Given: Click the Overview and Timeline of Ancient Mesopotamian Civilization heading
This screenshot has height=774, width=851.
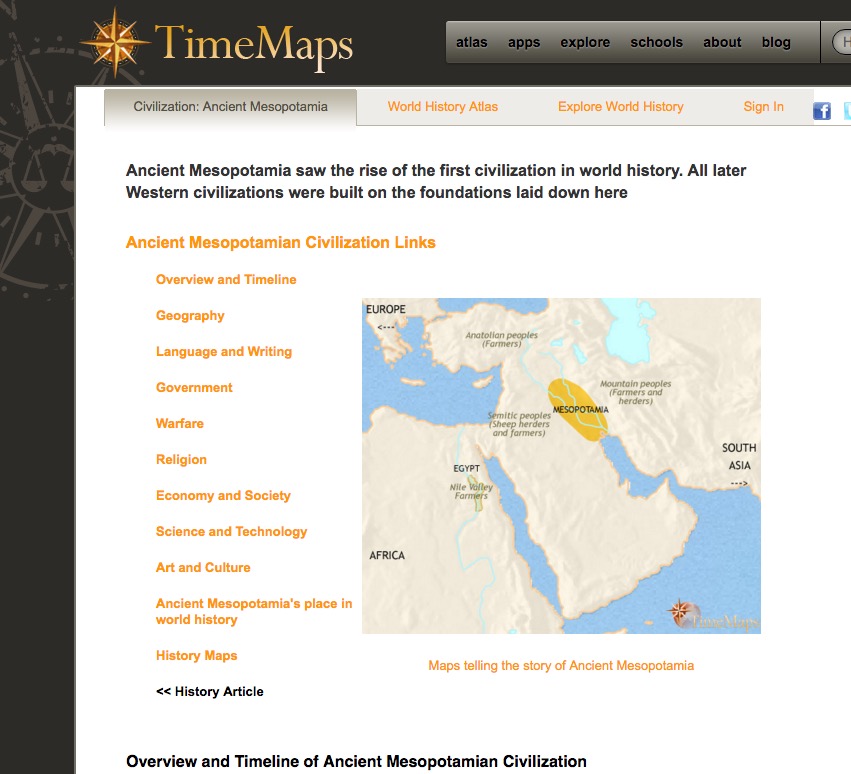Looking at the screenshot, I should pyautogui.click(x=356, y=762).
